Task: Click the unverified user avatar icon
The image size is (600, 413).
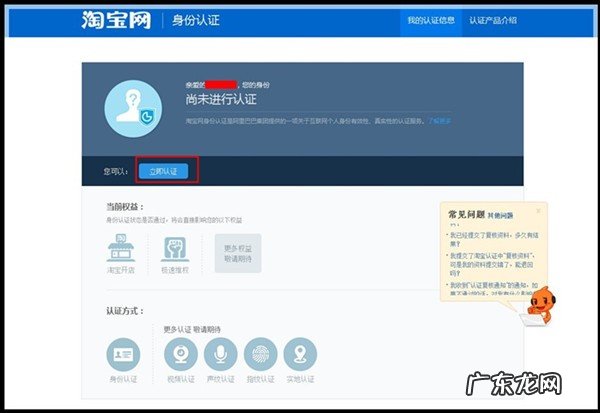Action: coord(133,108)
